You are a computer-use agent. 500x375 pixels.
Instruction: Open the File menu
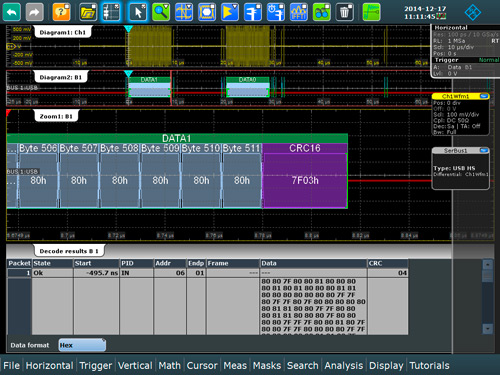(x=12, y=365)
